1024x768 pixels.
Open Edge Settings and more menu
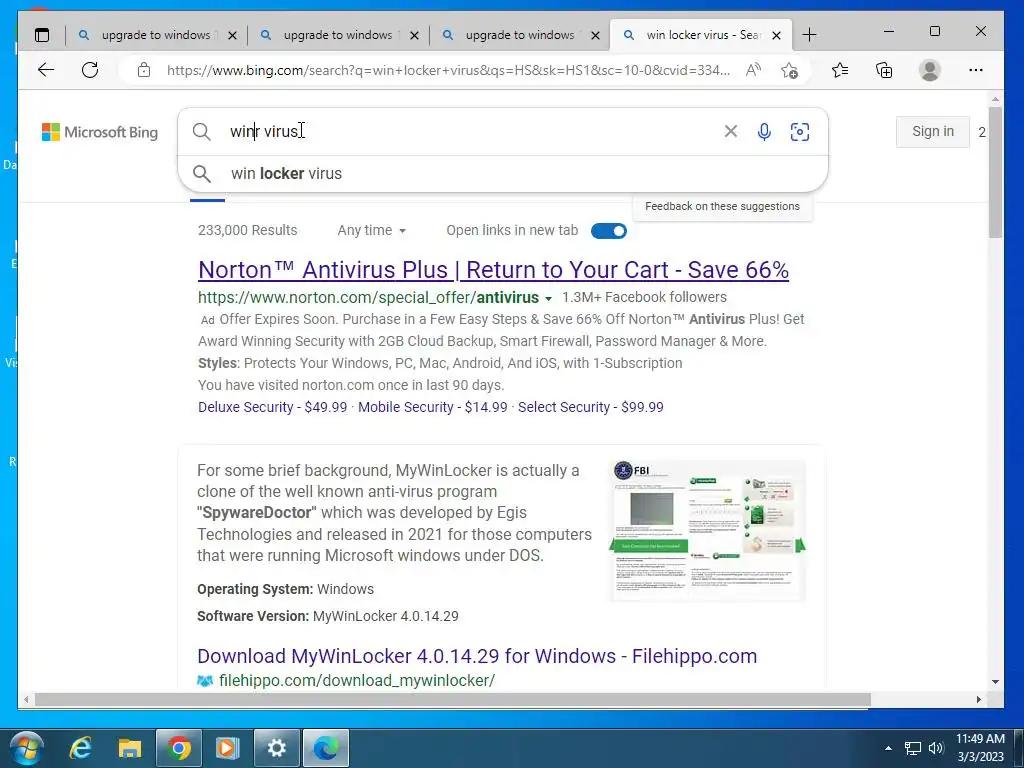coord(976,70)
